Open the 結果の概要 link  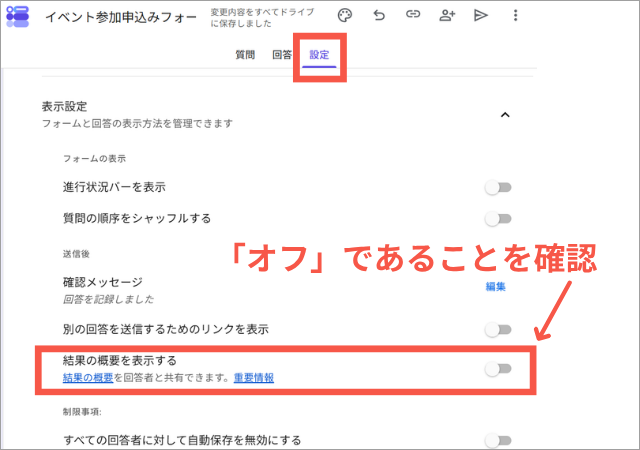[88, 378]
